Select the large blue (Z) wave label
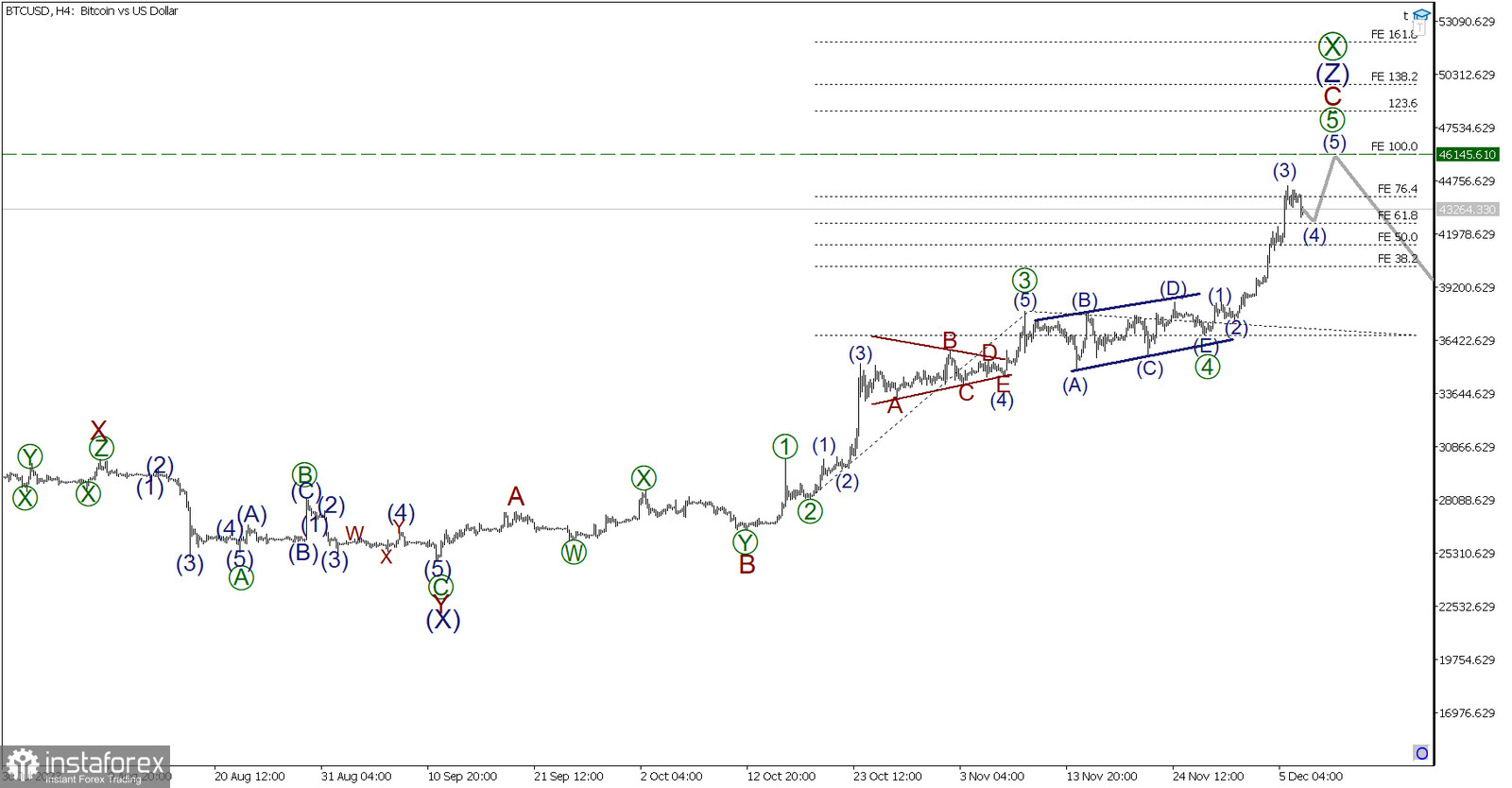 coord(1332,73)
